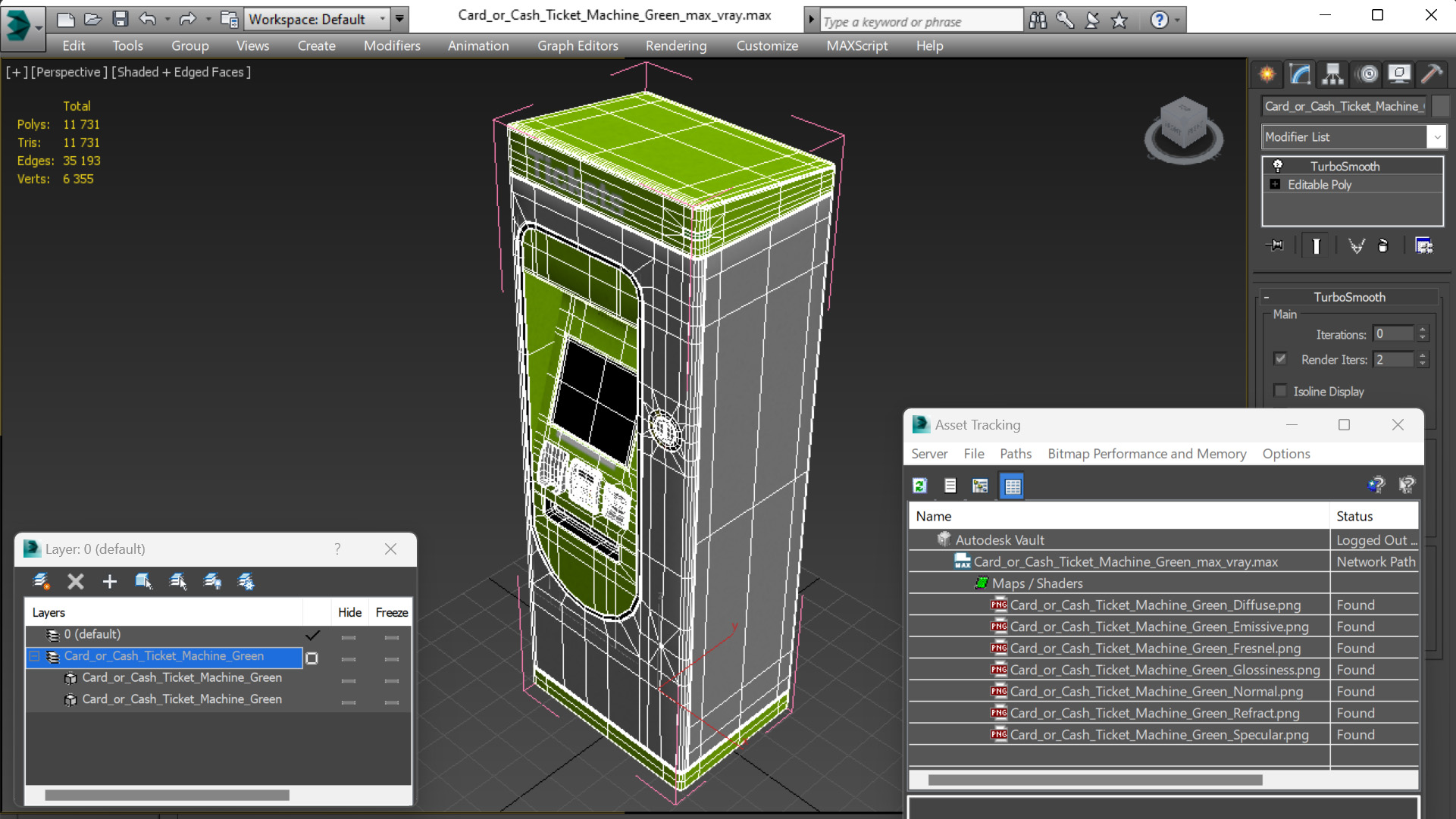
Task: Delete layer using the X icon
Action: (75, 581)
